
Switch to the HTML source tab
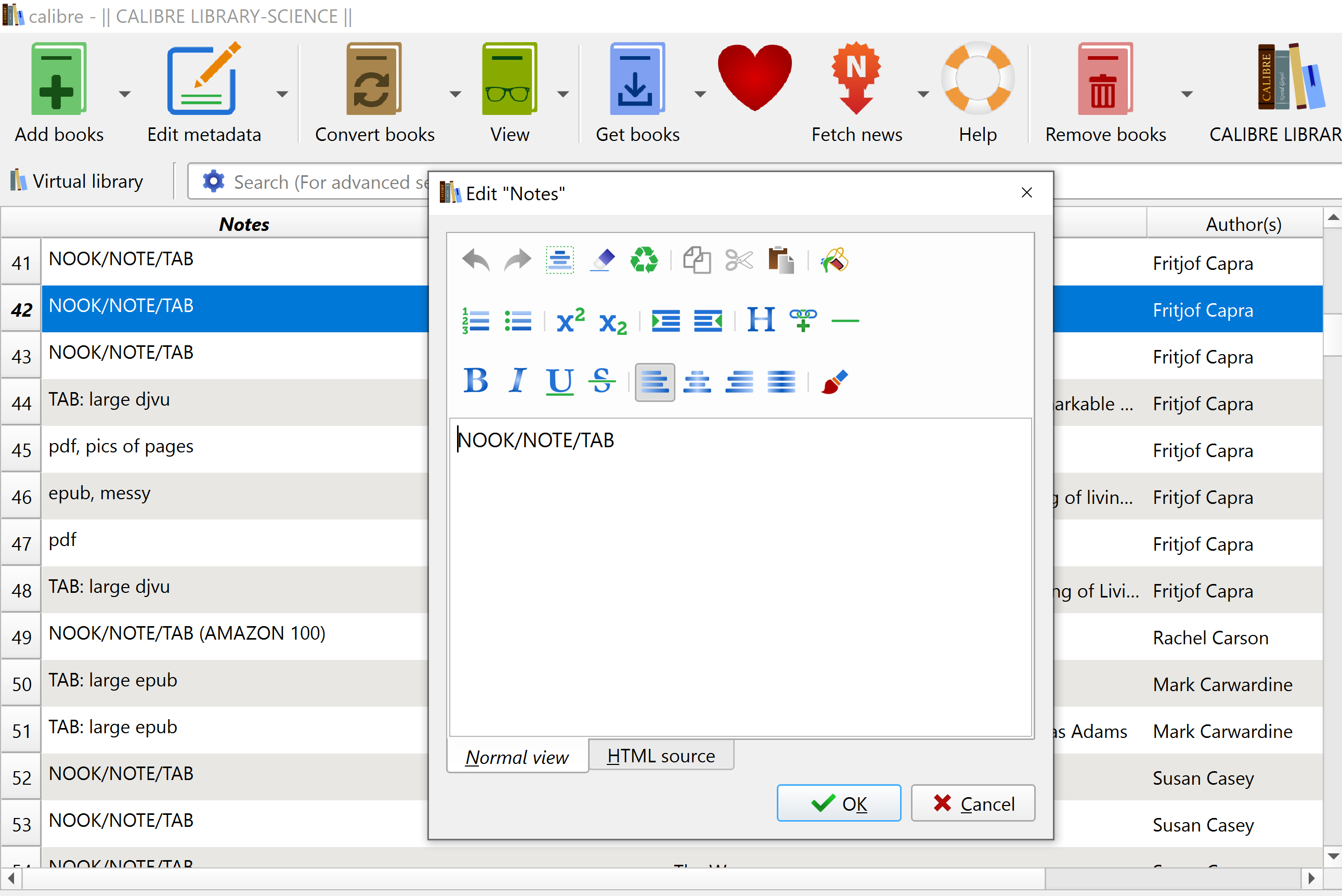tap(660, 756)
